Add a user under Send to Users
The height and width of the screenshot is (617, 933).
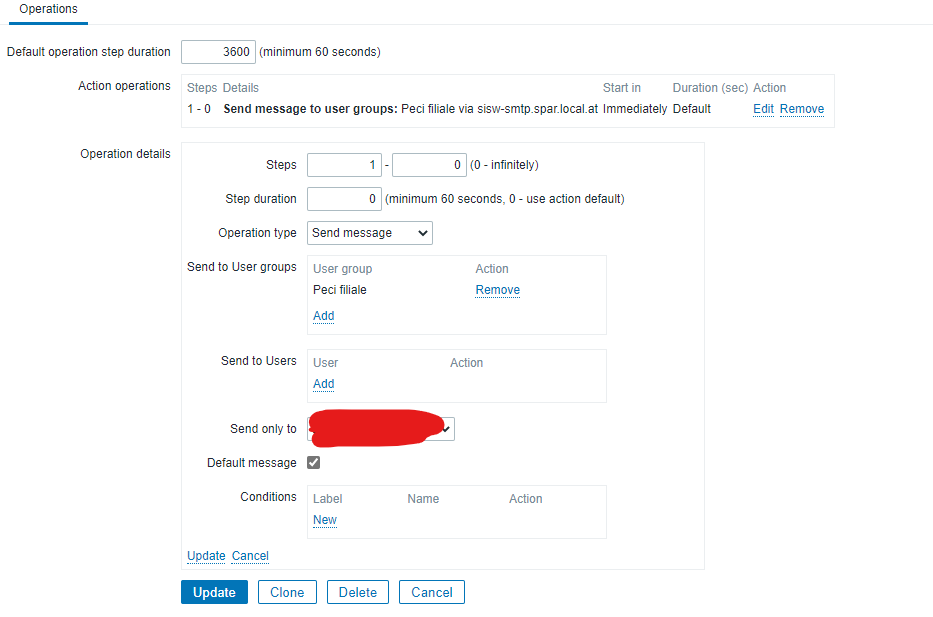(323, 384)
